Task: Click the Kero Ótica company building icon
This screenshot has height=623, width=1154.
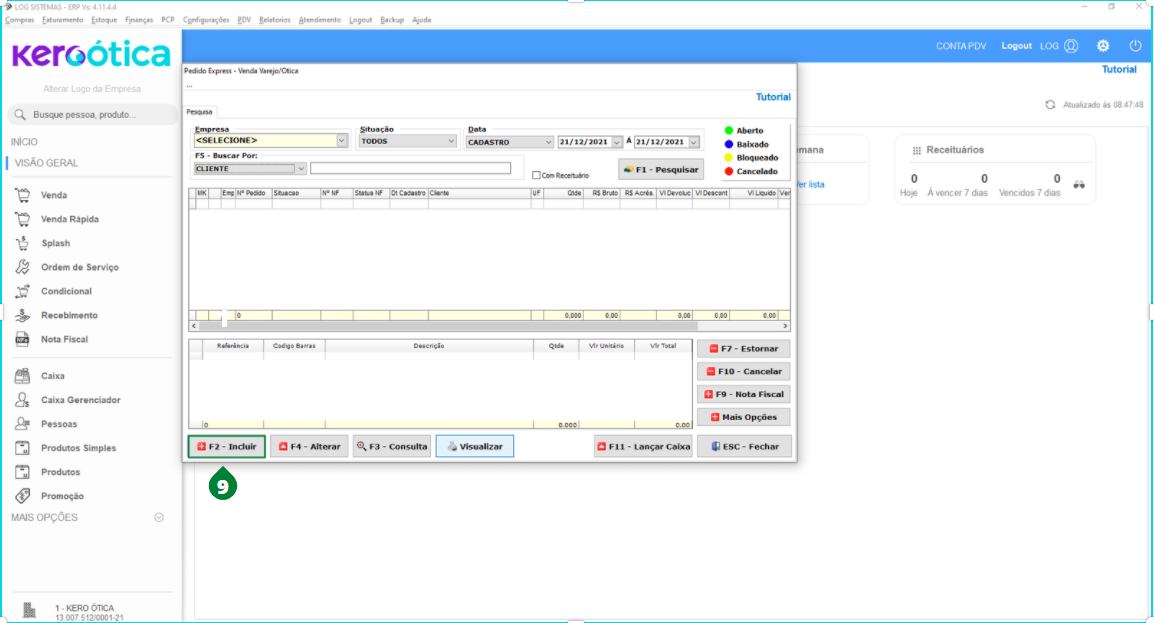Action: (x=29, y=610)
